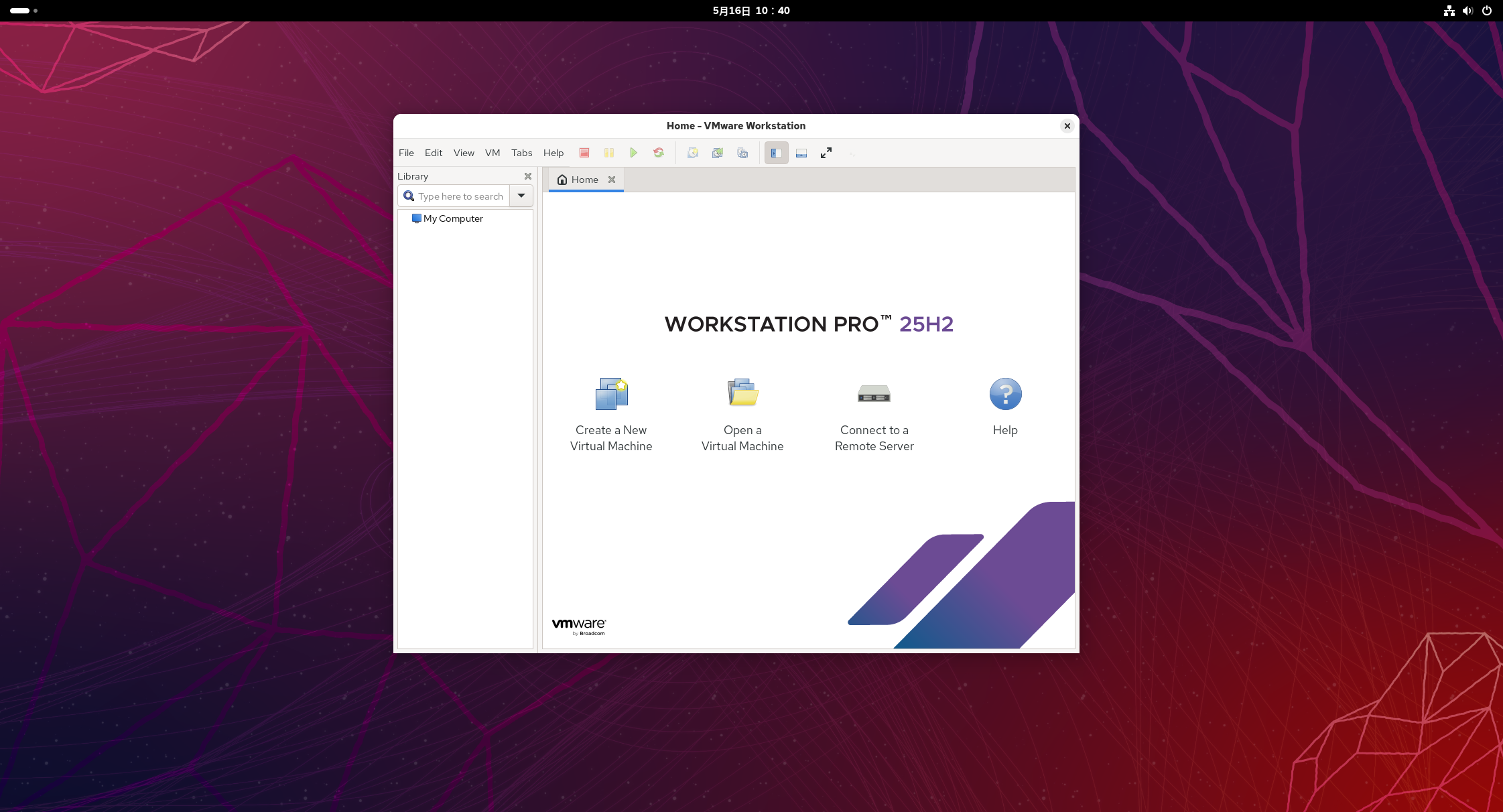Open the clock and calendar menu
The width and height of the screenshot is (1503, 812).
pyautogui.click(x=751, y=11)
